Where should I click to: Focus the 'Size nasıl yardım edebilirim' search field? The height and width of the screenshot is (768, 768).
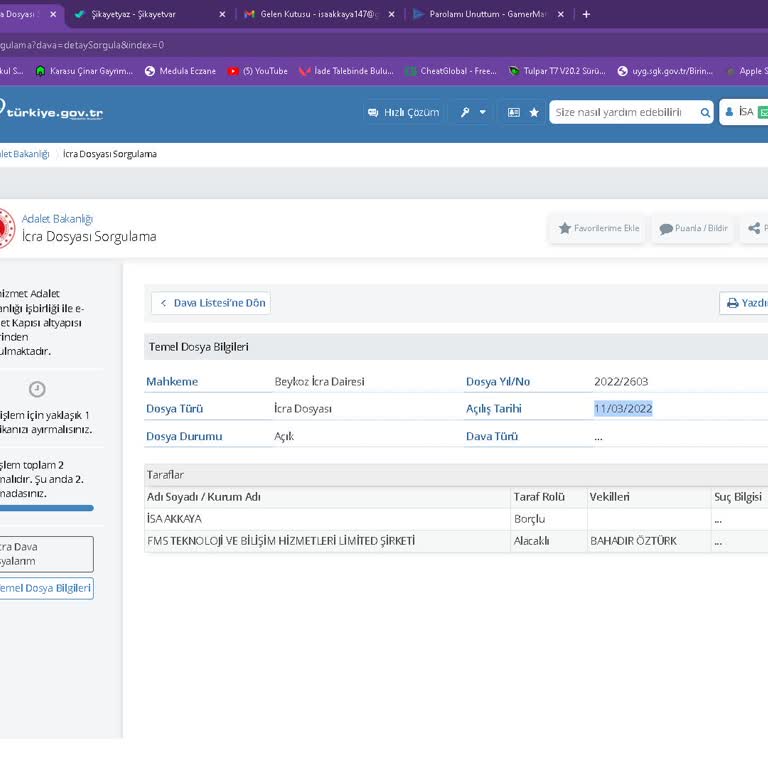click(622, 112)
